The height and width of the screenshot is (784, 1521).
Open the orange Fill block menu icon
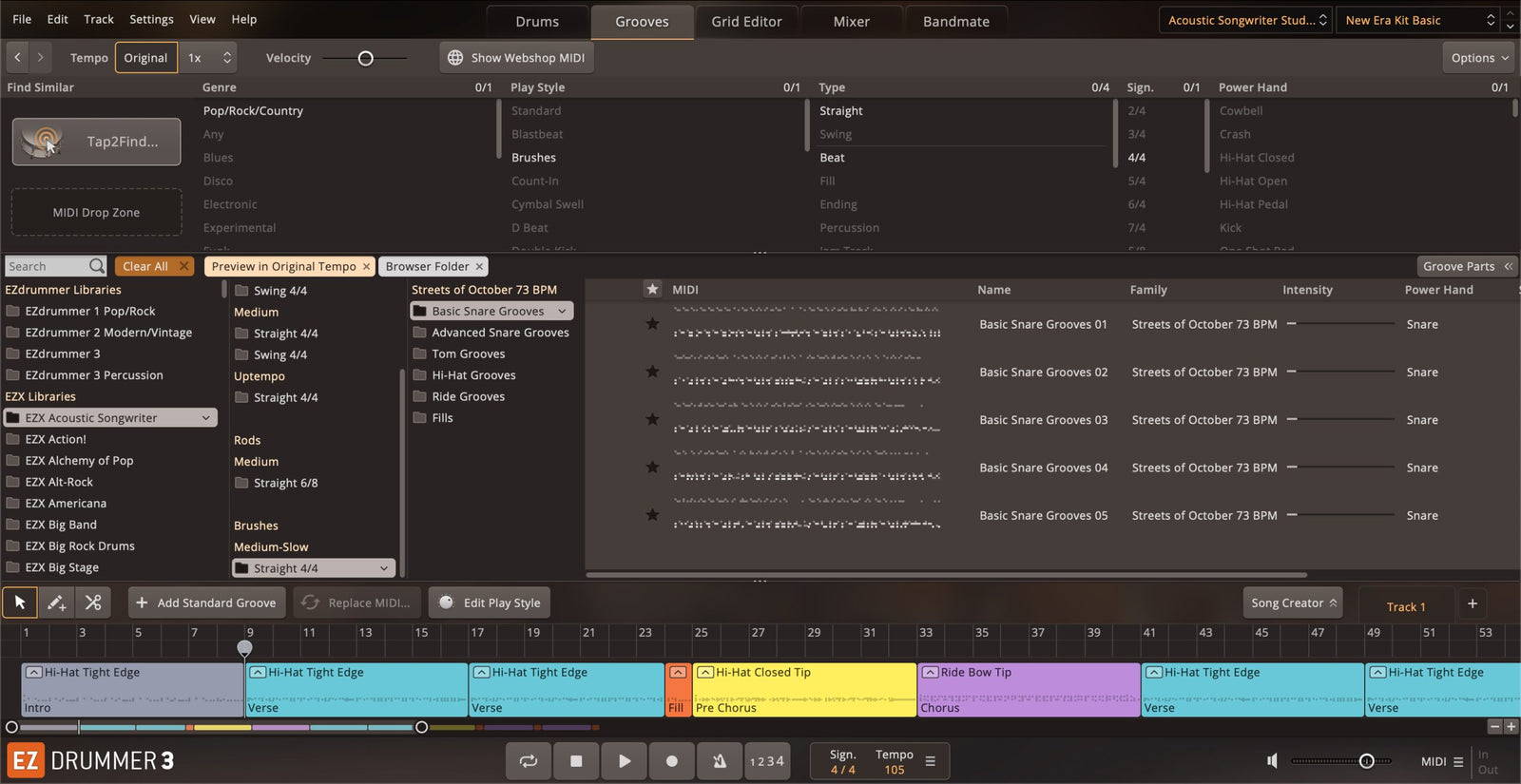[x=678, y=672]
